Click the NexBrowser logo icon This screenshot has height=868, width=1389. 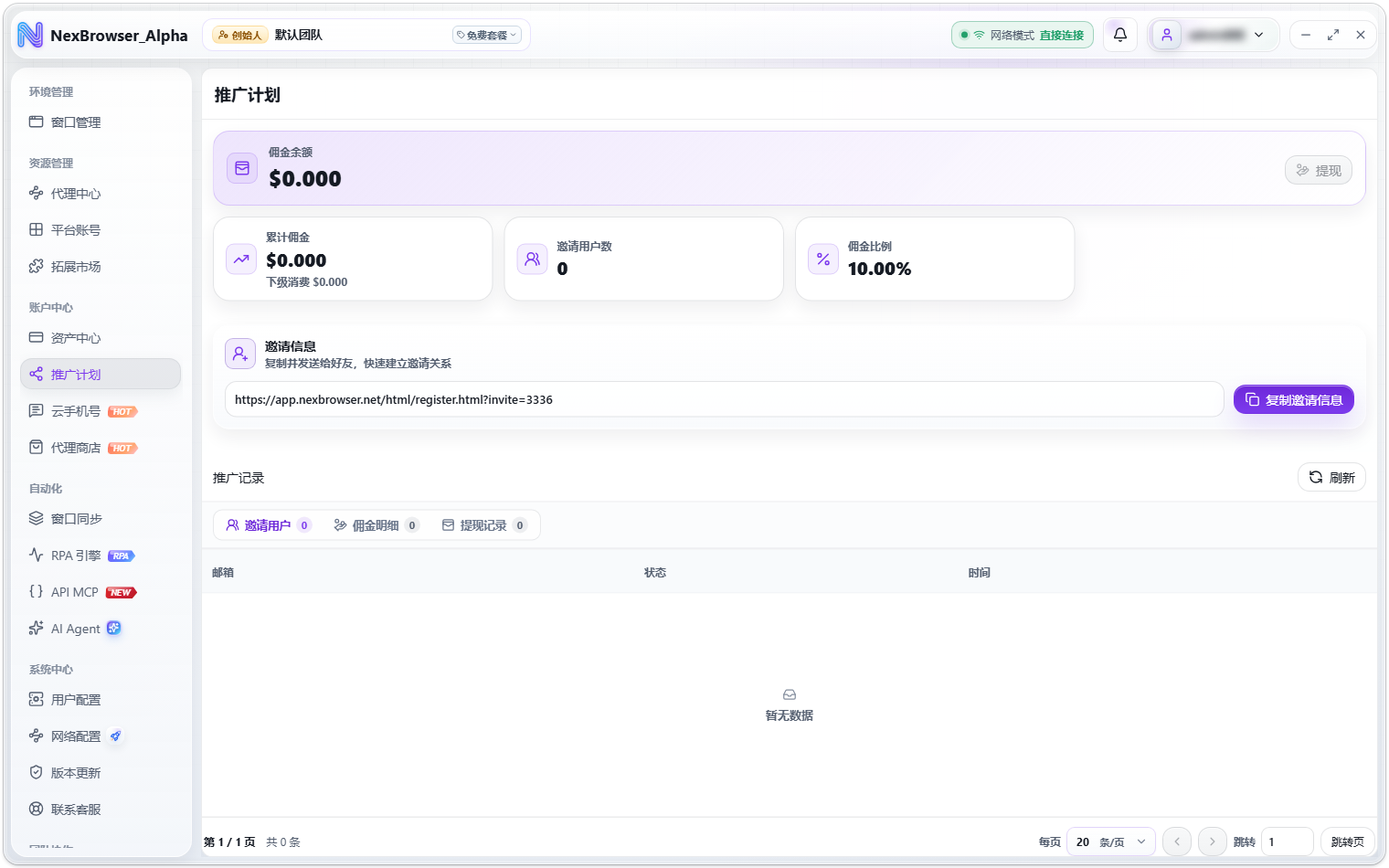[30, 35]
